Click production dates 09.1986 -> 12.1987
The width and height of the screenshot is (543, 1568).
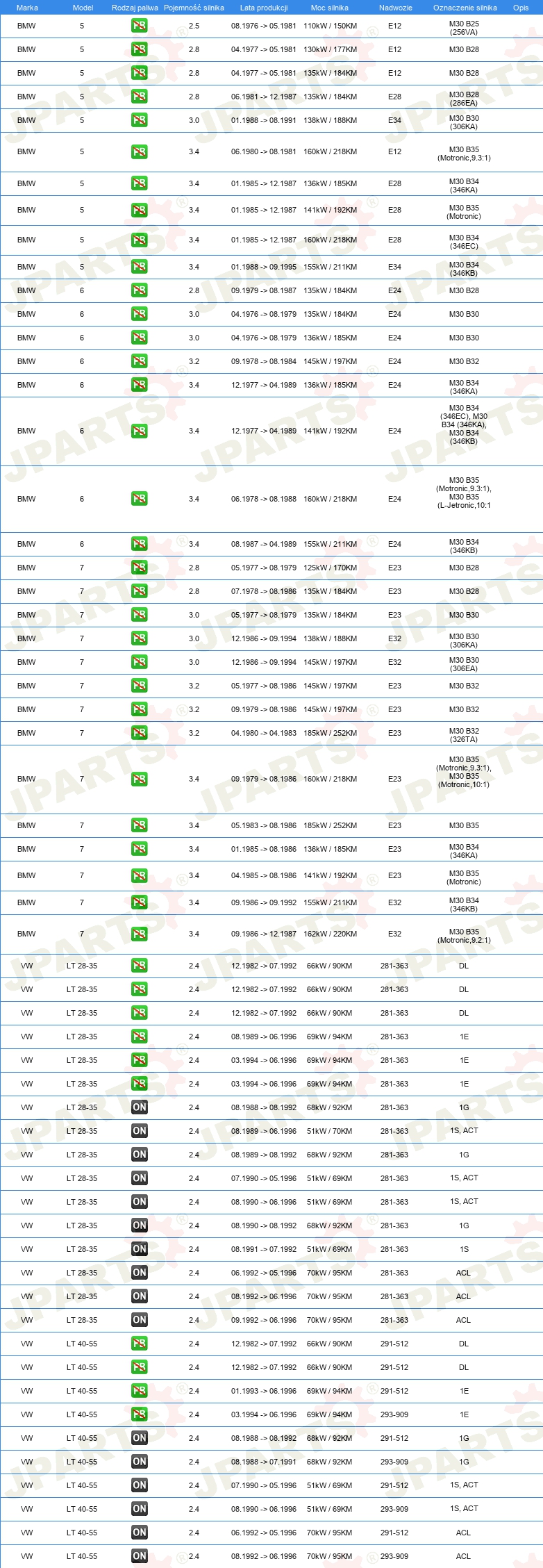[x=264, y=934]
